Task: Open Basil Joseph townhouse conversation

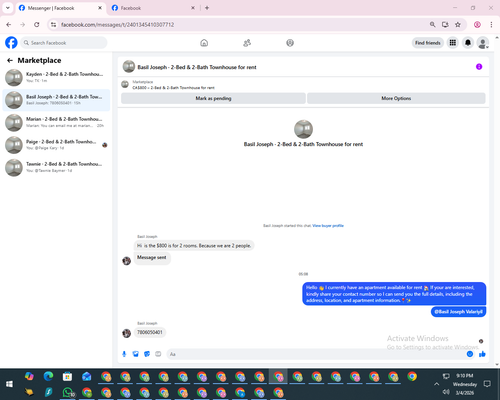Action: click(x=56, y=100)
